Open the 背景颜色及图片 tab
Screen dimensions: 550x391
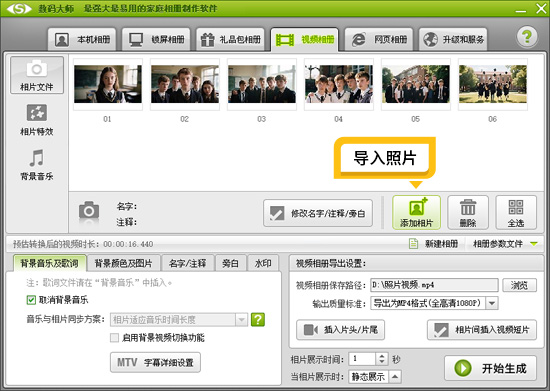coord(123,263)
